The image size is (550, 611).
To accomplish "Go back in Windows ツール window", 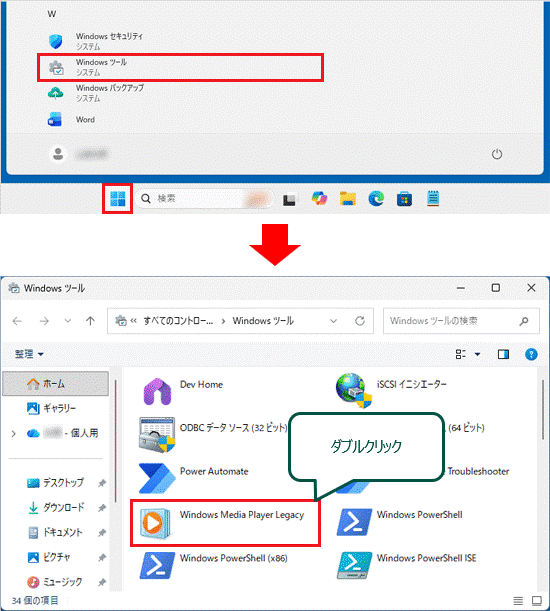I will (17, 321).
